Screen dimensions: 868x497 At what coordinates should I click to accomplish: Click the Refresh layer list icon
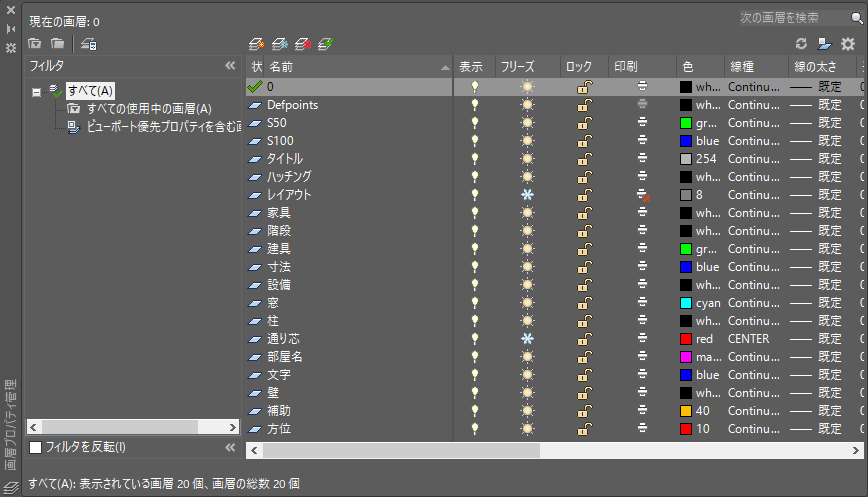(x=801, y=43)
